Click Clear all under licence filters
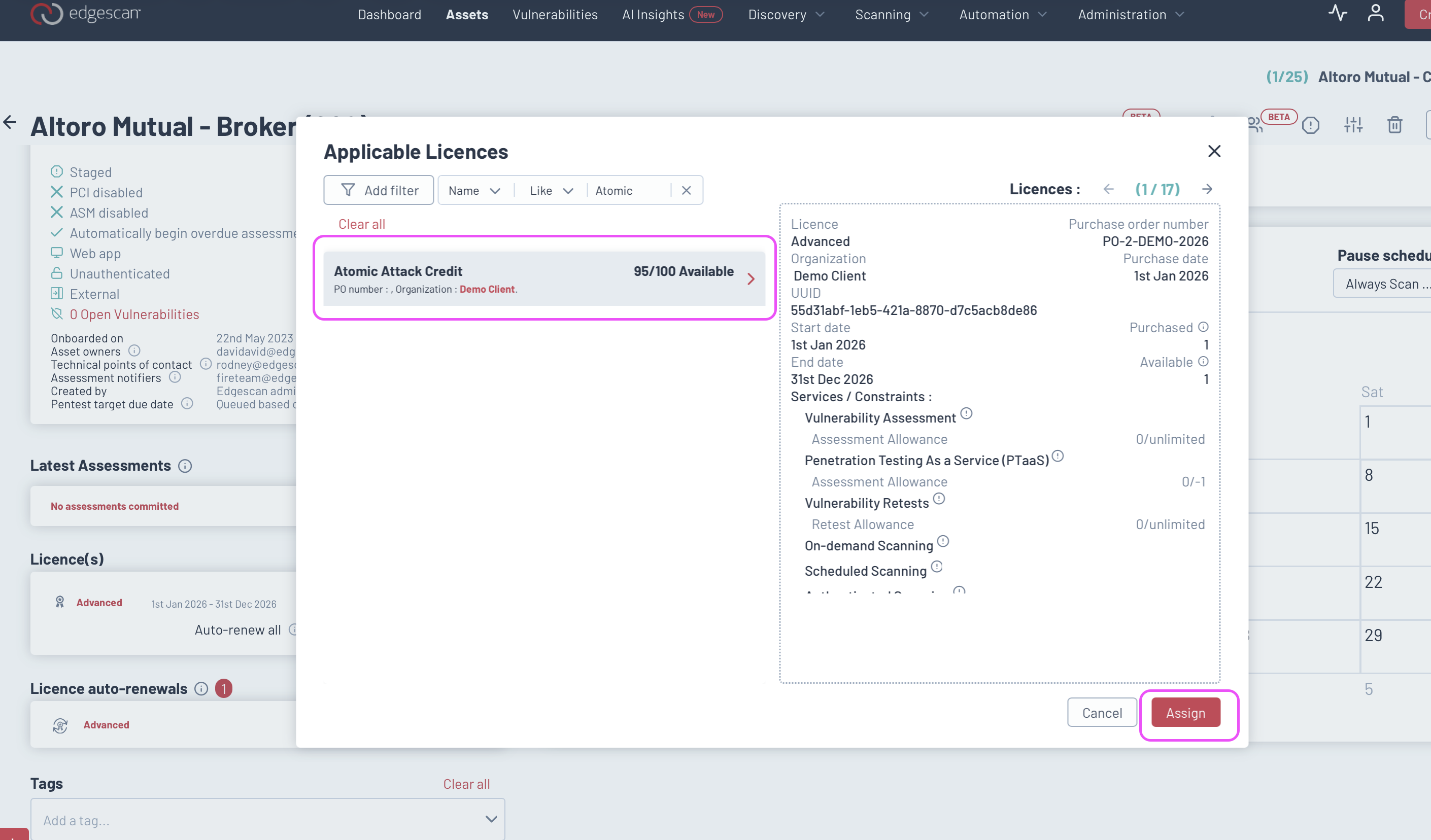 (362, 224)
